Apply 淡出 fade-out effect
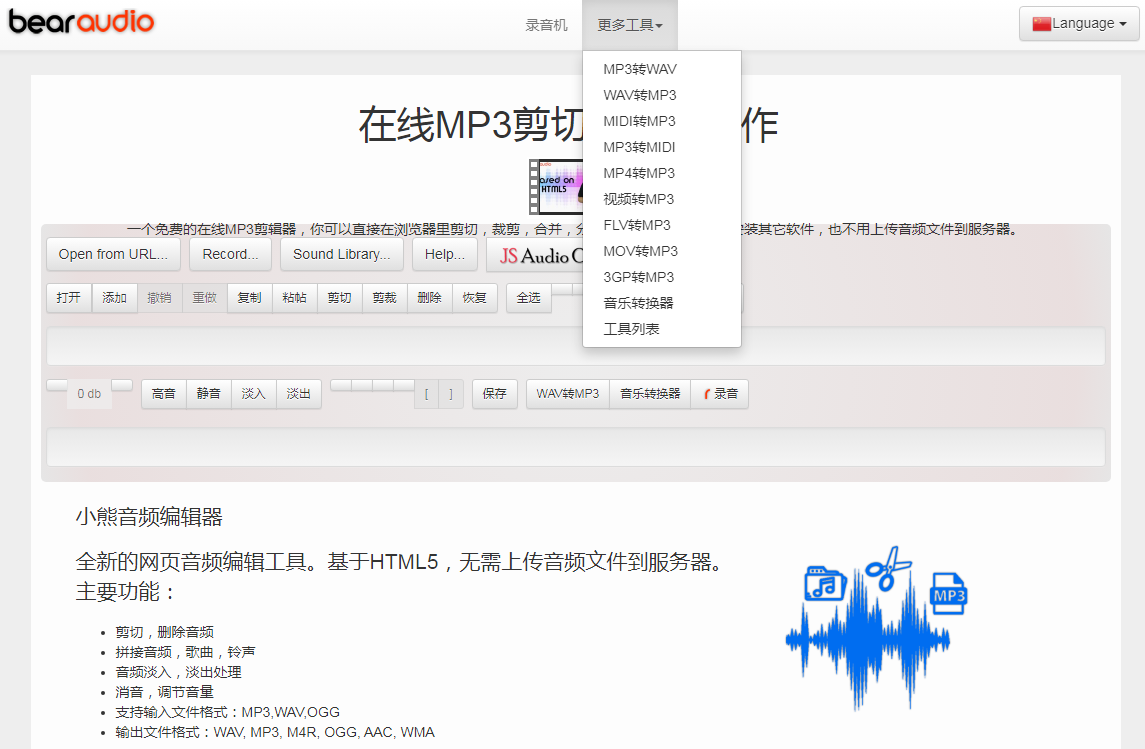Screen dimensions: 1145x749 click(298, 393)
